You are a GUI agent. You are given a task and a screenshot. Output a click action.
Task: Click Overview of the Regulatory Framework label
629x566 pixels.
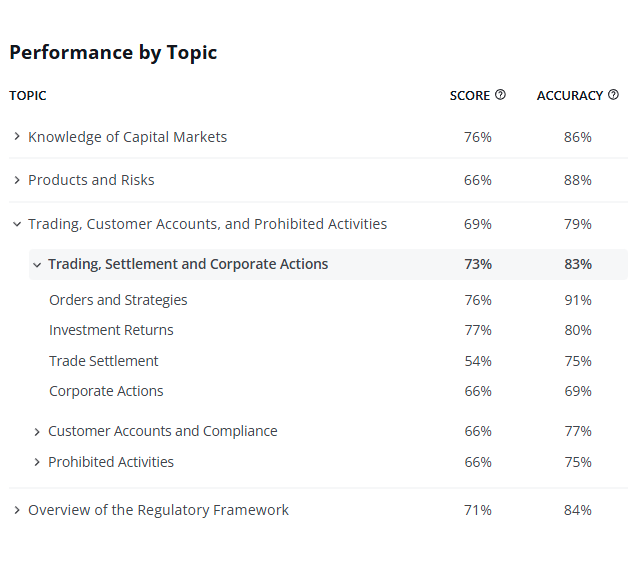pos(158,510)
